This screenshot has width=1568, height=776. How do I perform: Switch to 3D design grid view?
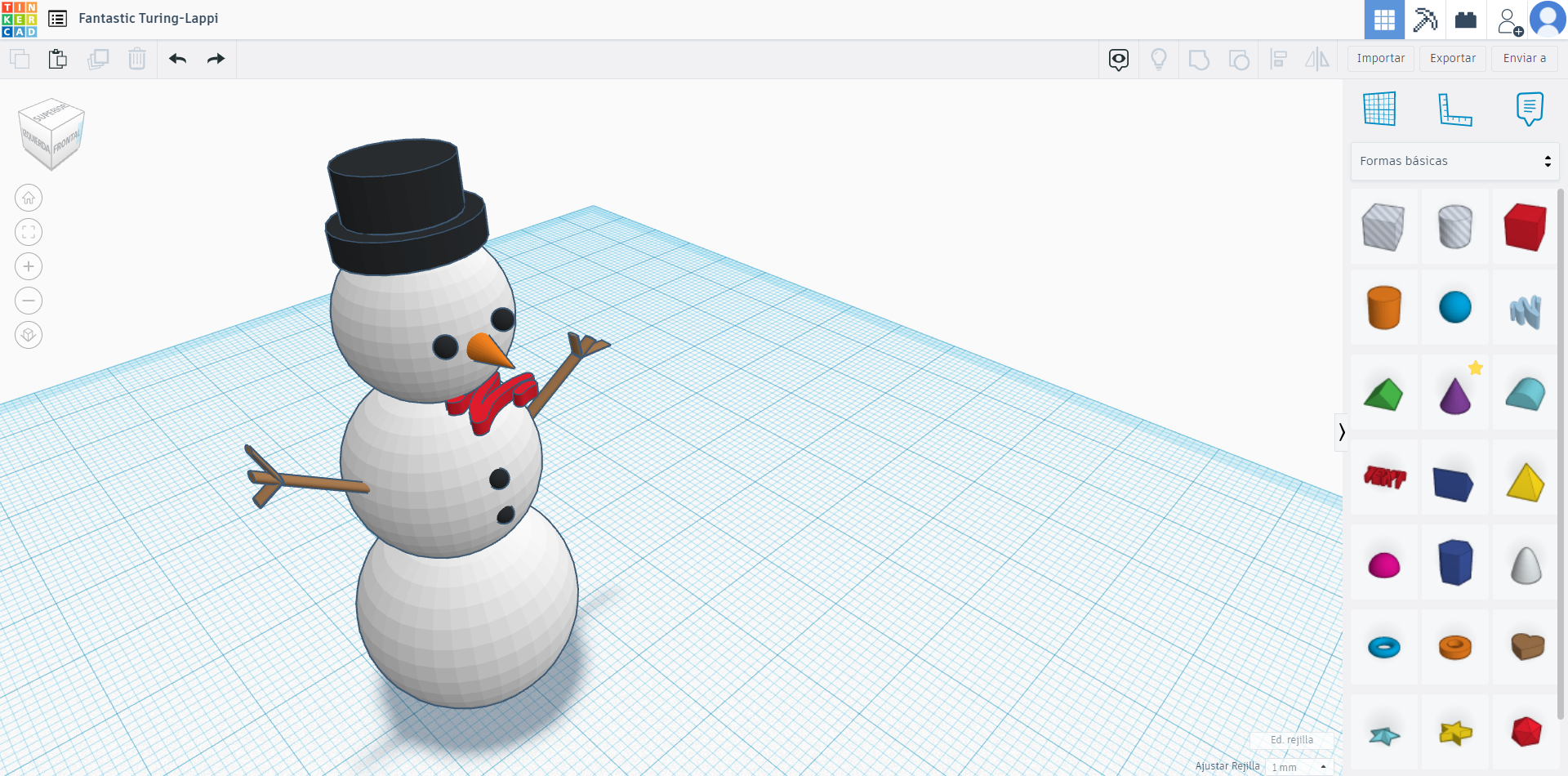coord(1384,20)
